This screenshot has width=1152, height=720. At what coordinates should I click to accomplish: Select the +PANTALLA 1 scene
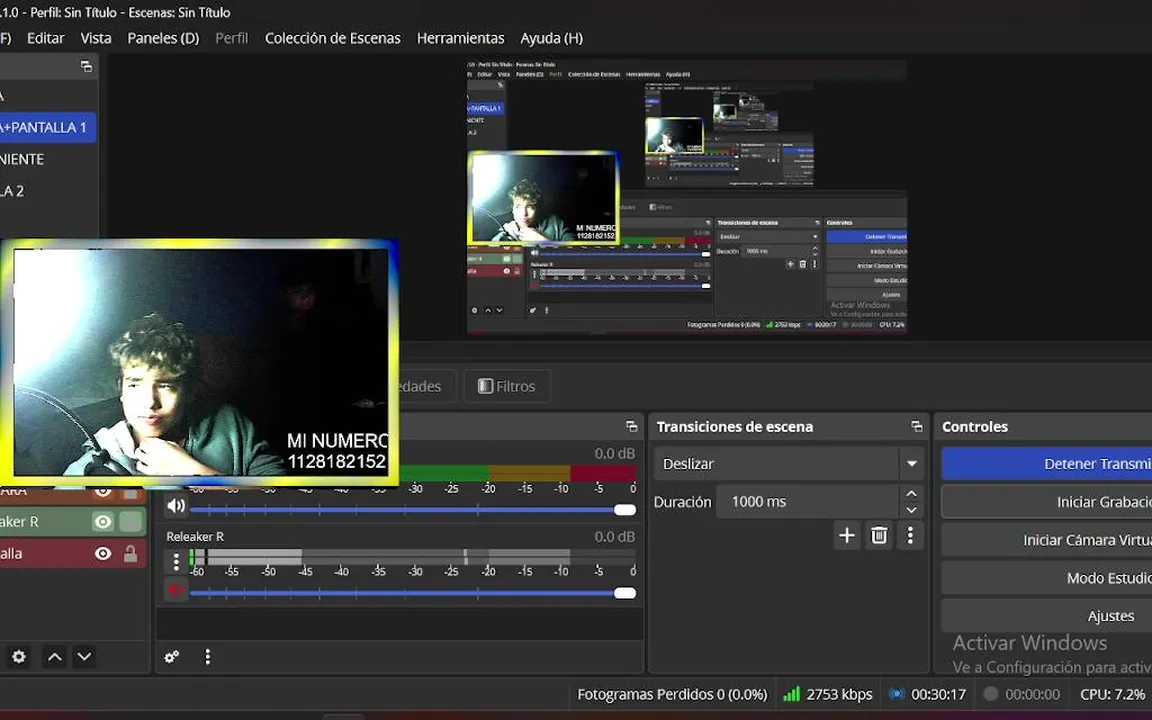coord(48,127)
